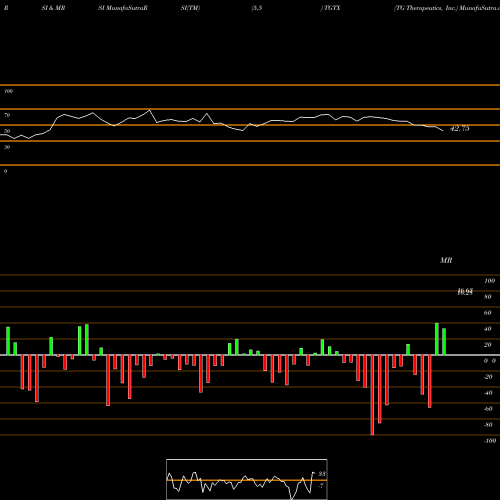This screenshot has height=500, width=500.
Task: Click the MR panel title label
Action: (x=446, y=260)
